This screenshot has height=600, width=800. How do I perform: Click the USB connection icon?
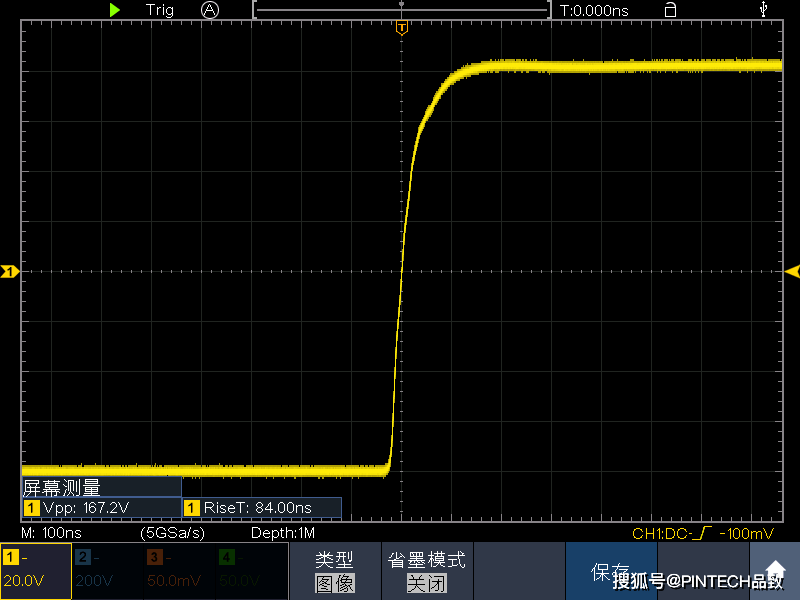[763, 9]
